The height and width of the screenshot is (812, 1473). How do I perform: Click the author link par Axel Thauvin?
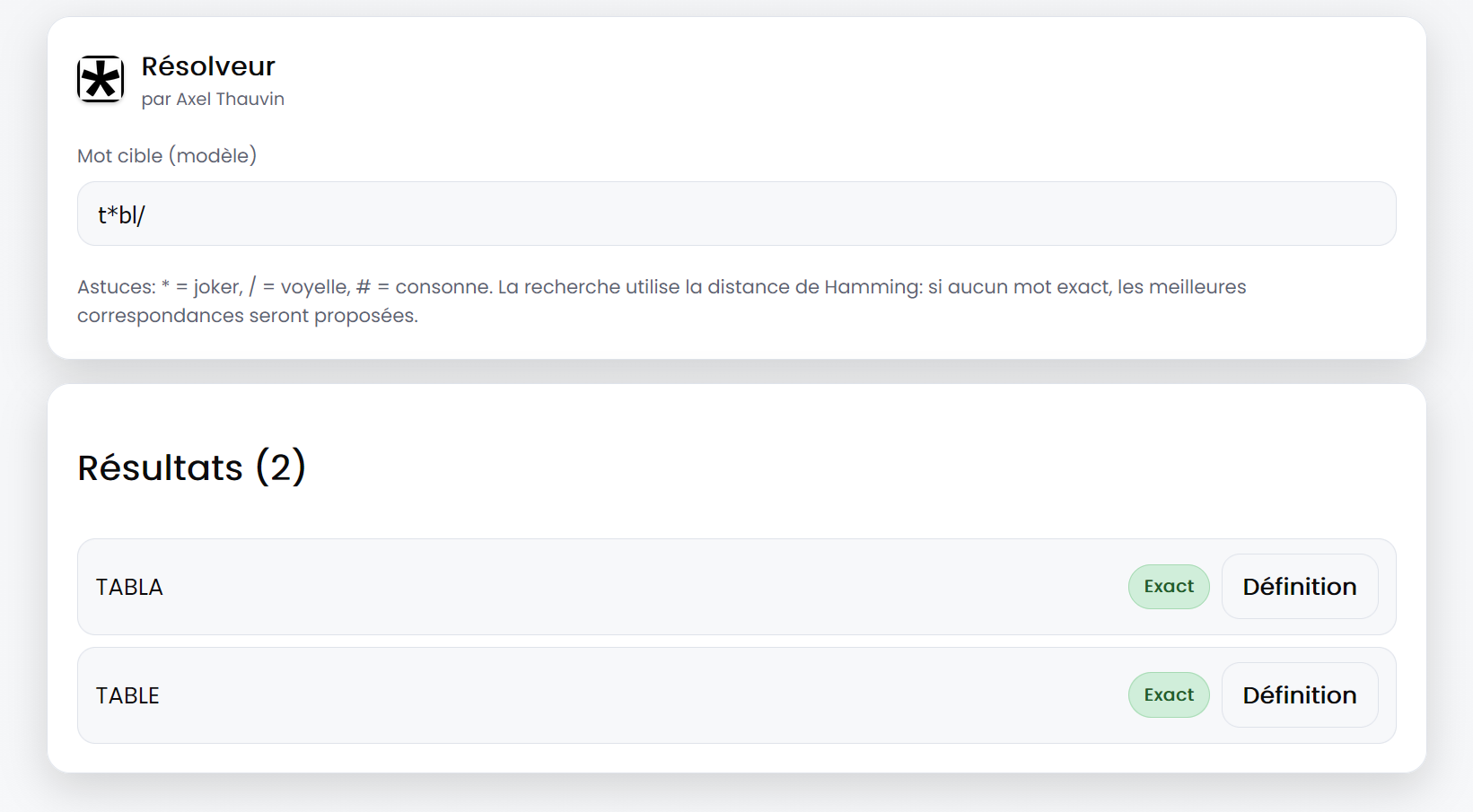[x=214, y=99]
